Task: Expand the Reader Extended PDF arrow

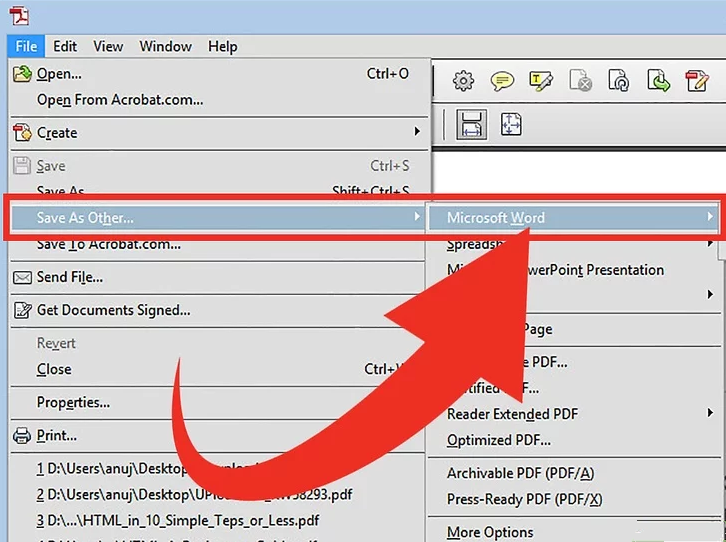Action: (x=710, y=412)
